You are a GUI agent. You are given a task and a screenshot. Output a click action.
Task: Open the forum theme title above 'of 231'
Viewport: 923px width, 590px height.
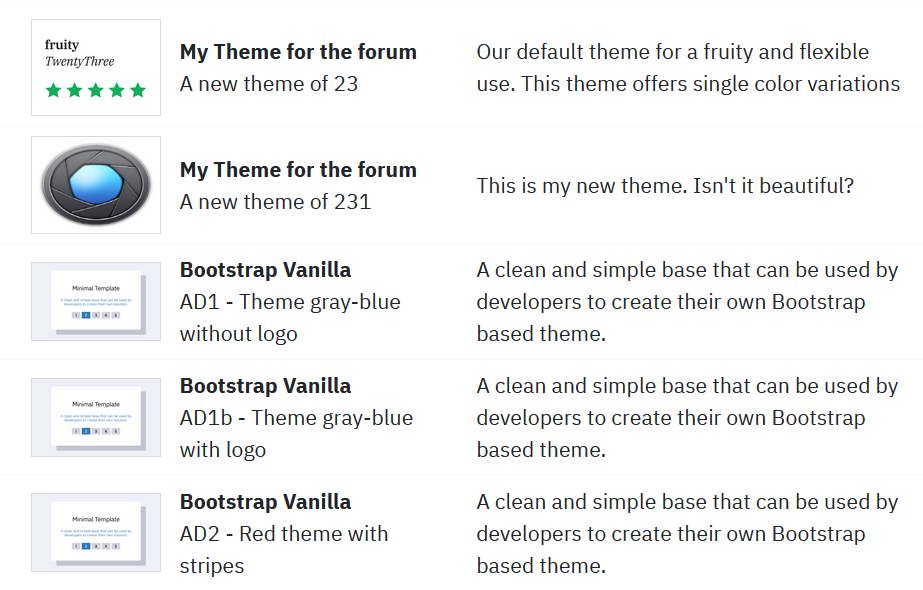click(x=298, y=170)
